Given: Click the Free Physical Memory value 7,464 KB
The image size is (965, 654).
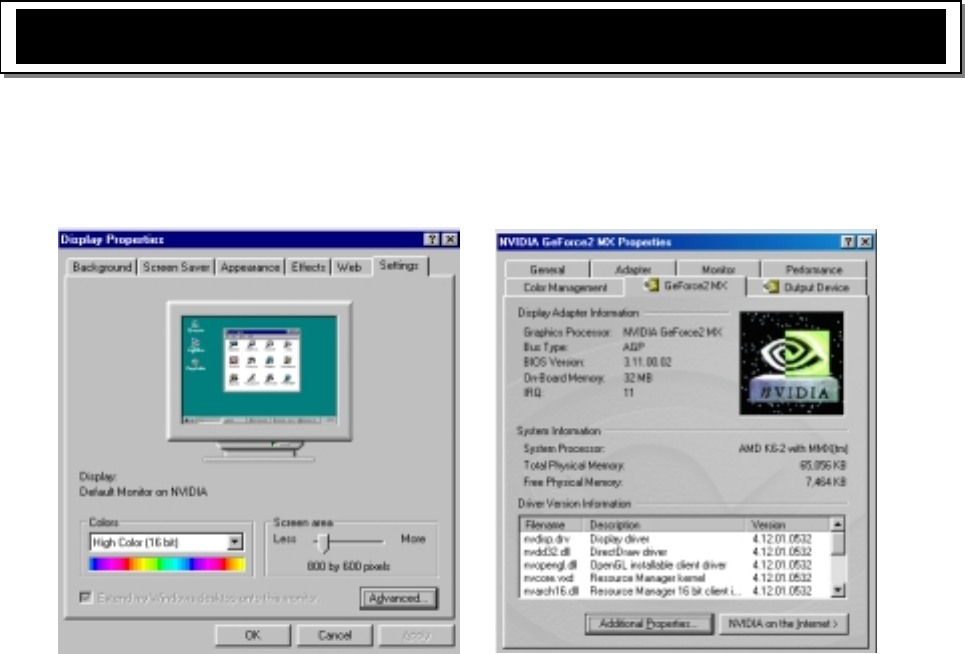Looking at the screenshot, I should point(826,482).
